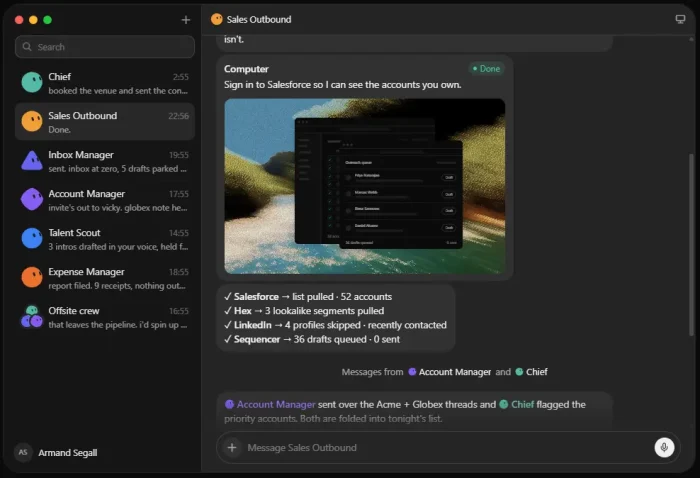Click Chief in Messages from line

pyautogui.click(x=532, y=372)
